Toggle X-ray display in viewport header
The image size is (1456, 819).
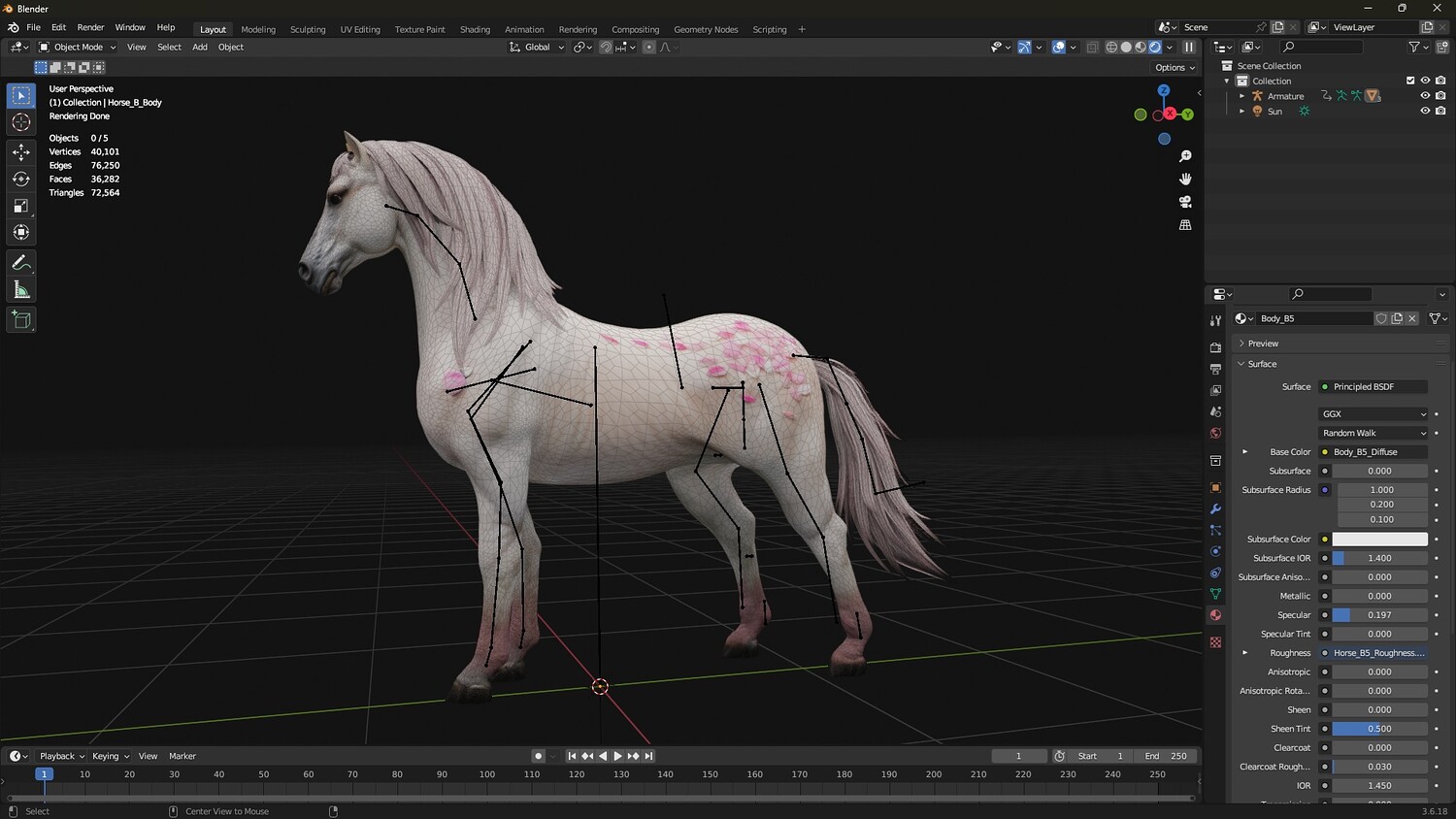click(x=1092, y=47)
